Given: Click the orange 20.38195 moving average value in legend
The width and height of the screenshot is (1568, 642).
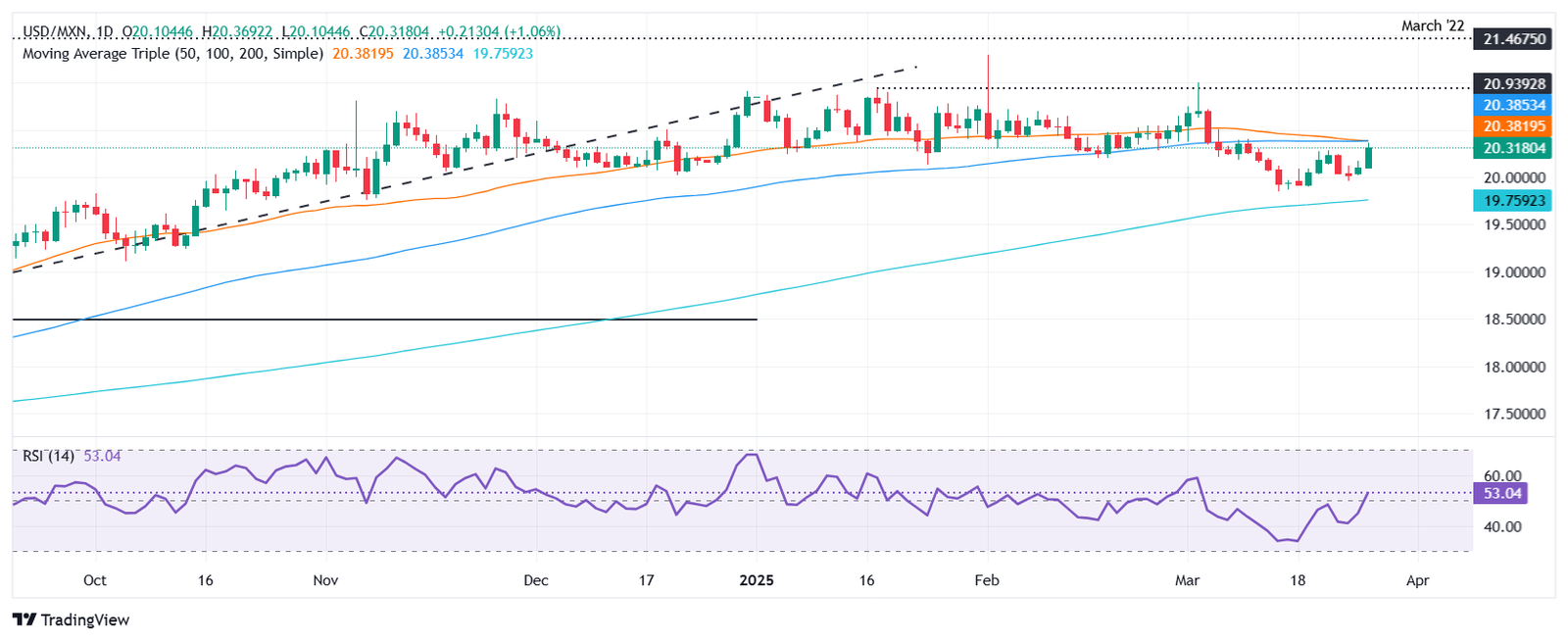Looking at the screenshot, I should pyautogui.click(x=363, y=54).
